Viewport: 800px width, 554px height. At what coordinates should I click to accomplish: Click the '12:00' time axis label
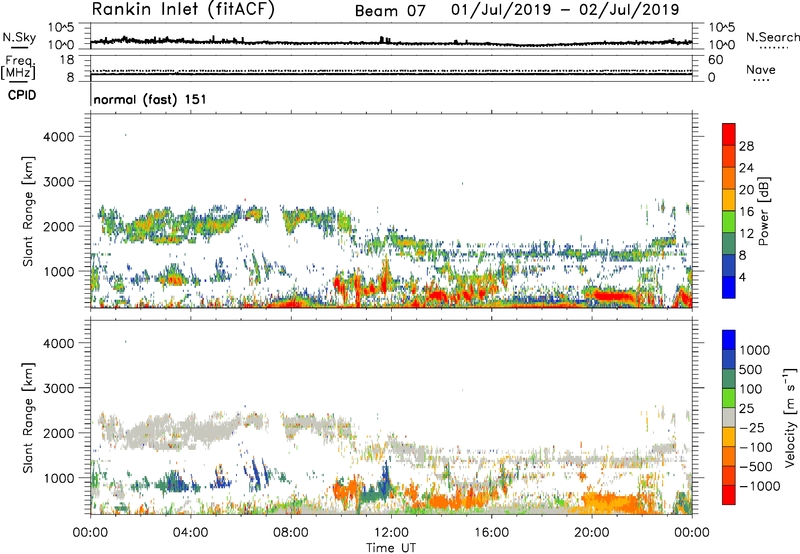pos(391,533)
